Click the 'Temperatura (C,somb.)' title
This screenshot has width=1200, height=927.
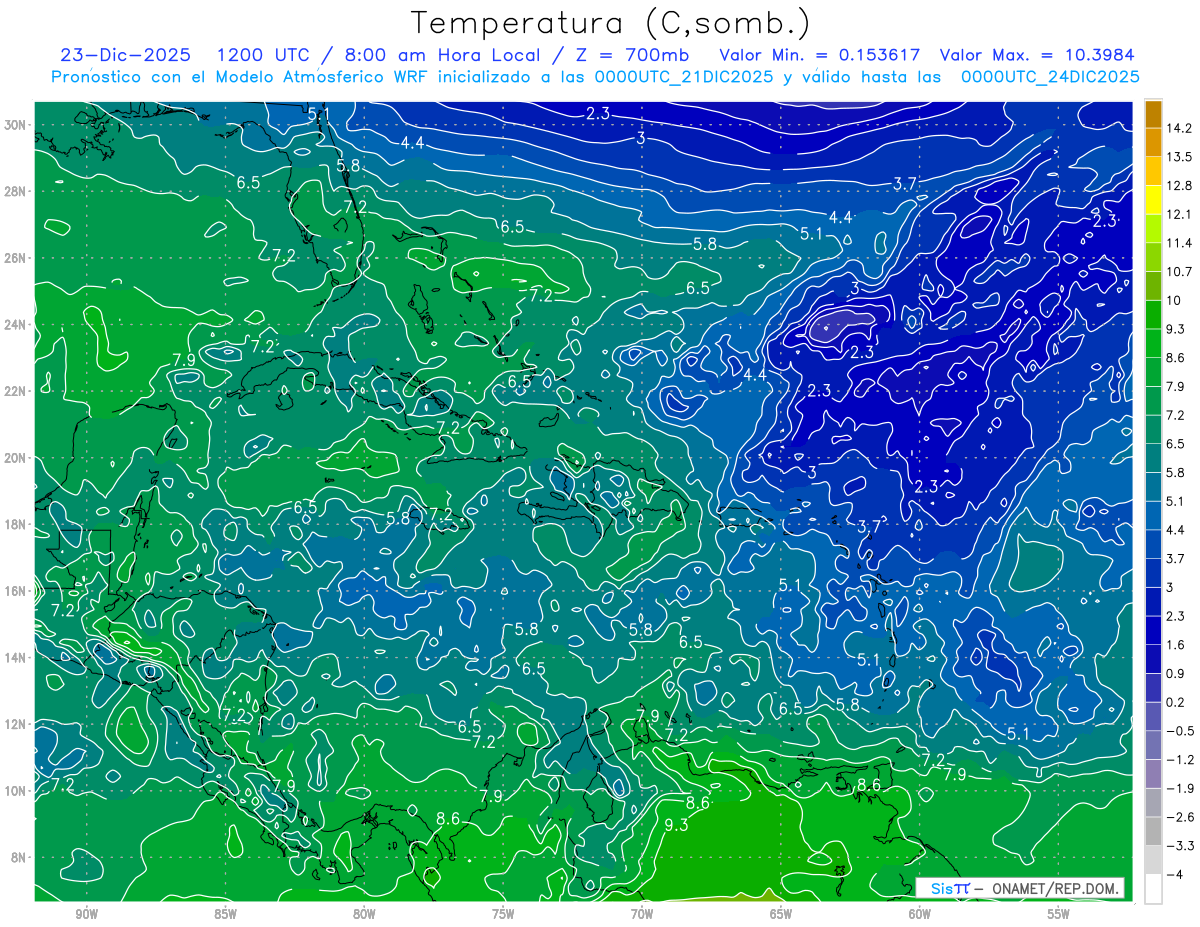point(611,22)
